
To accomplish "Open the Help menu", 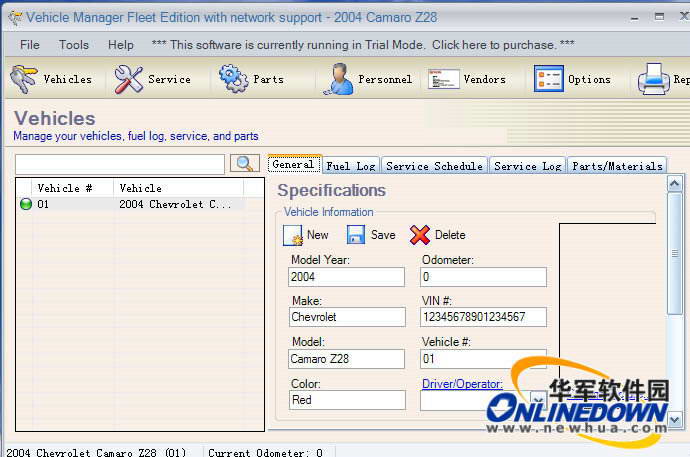I will (x=121, y=45).
